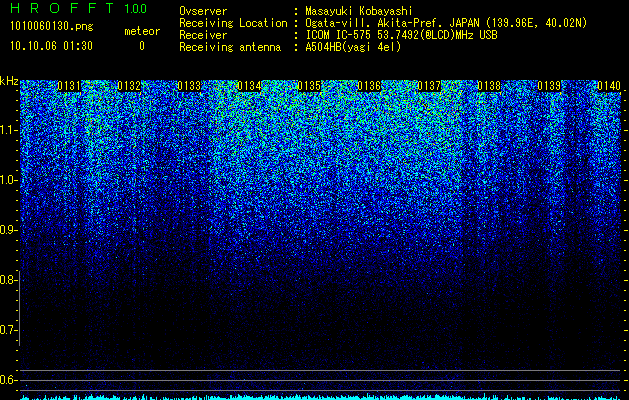Click the meteor count value 0

tap(142, 46)
